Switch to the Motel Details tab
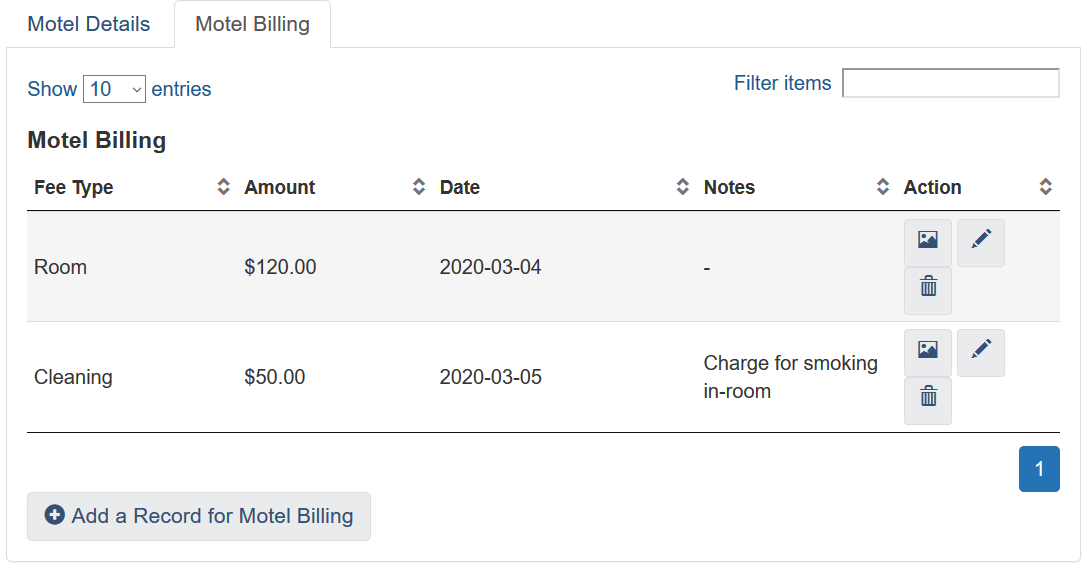The image size is (1087, 572). click(x=89, y=24)
